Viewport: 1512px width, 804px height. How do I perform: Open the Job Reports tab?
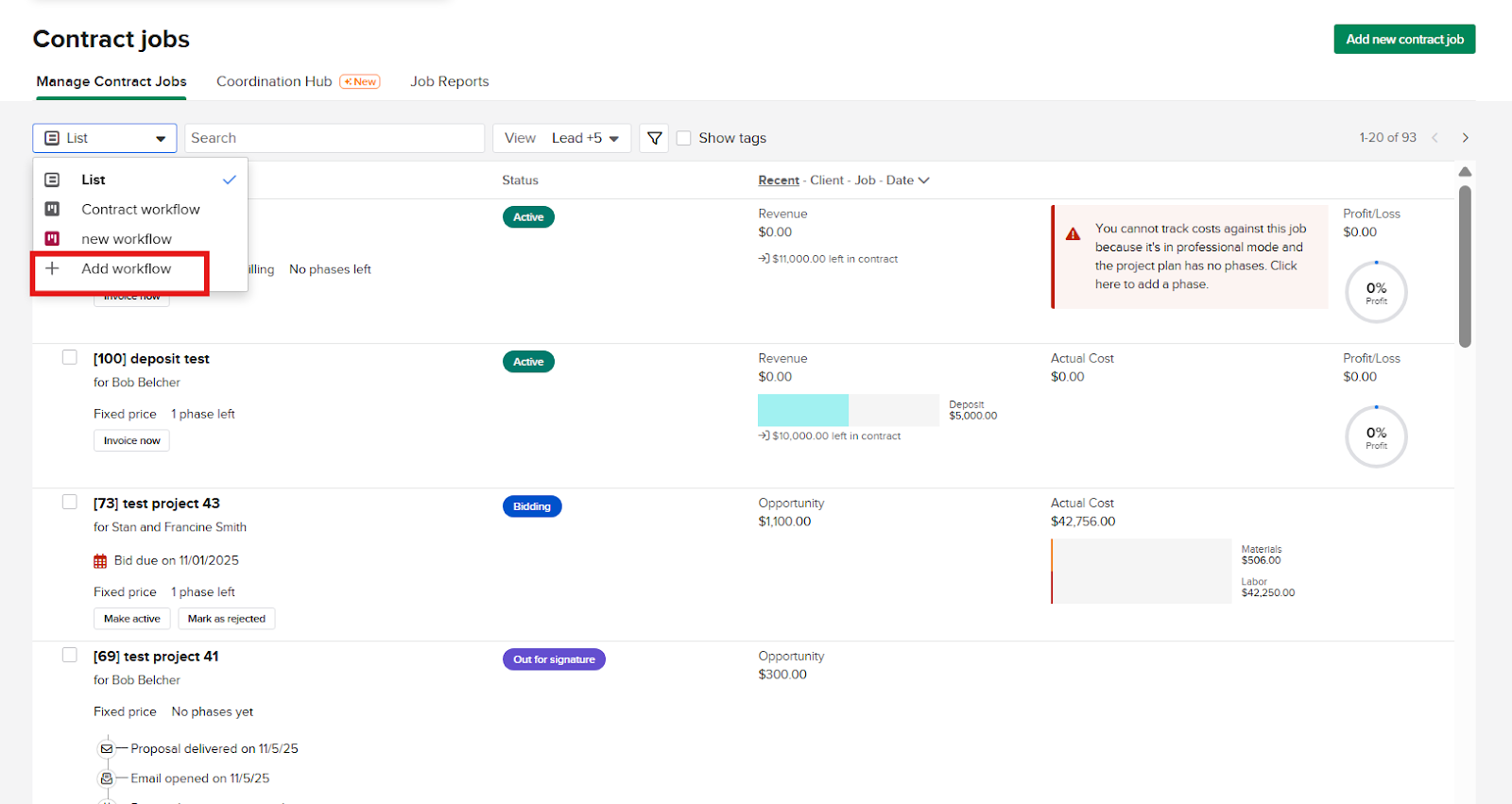point(449,81)
